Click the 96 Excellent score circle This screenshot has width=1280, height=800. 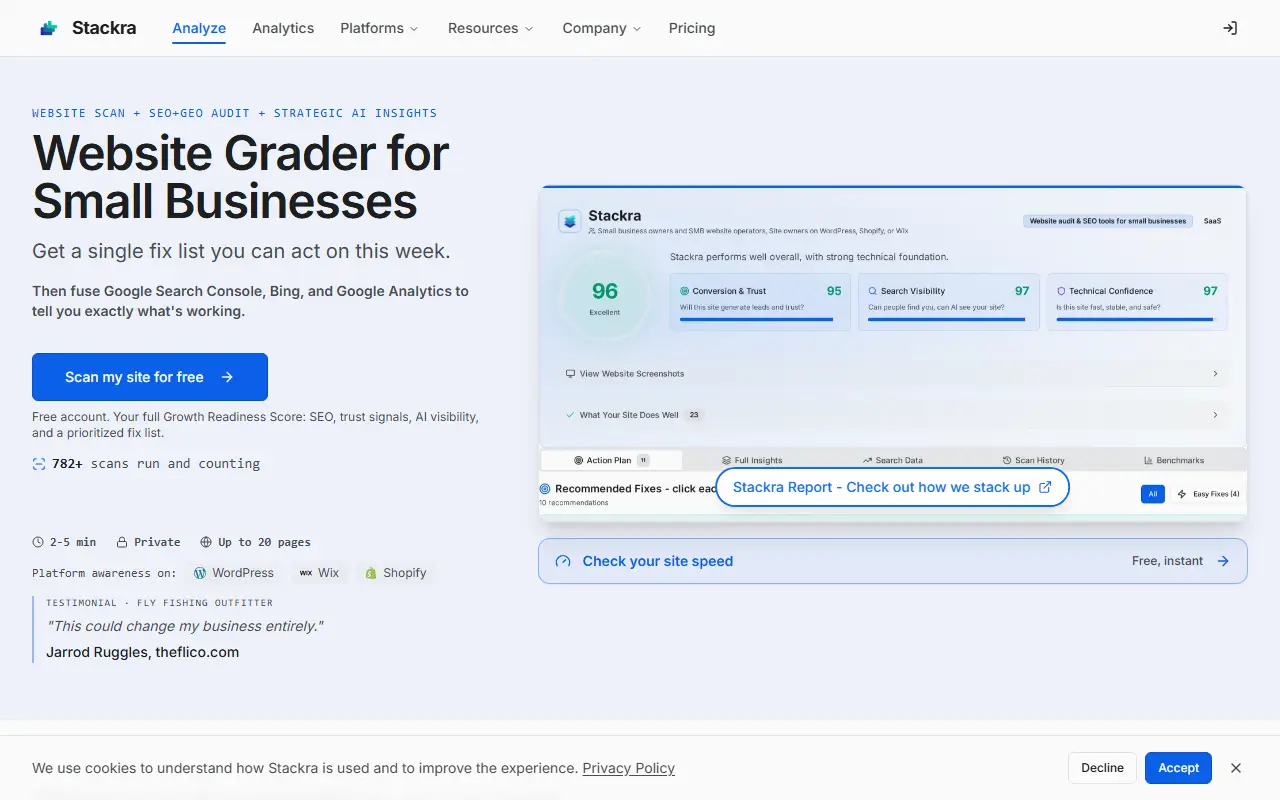(604, 298)
